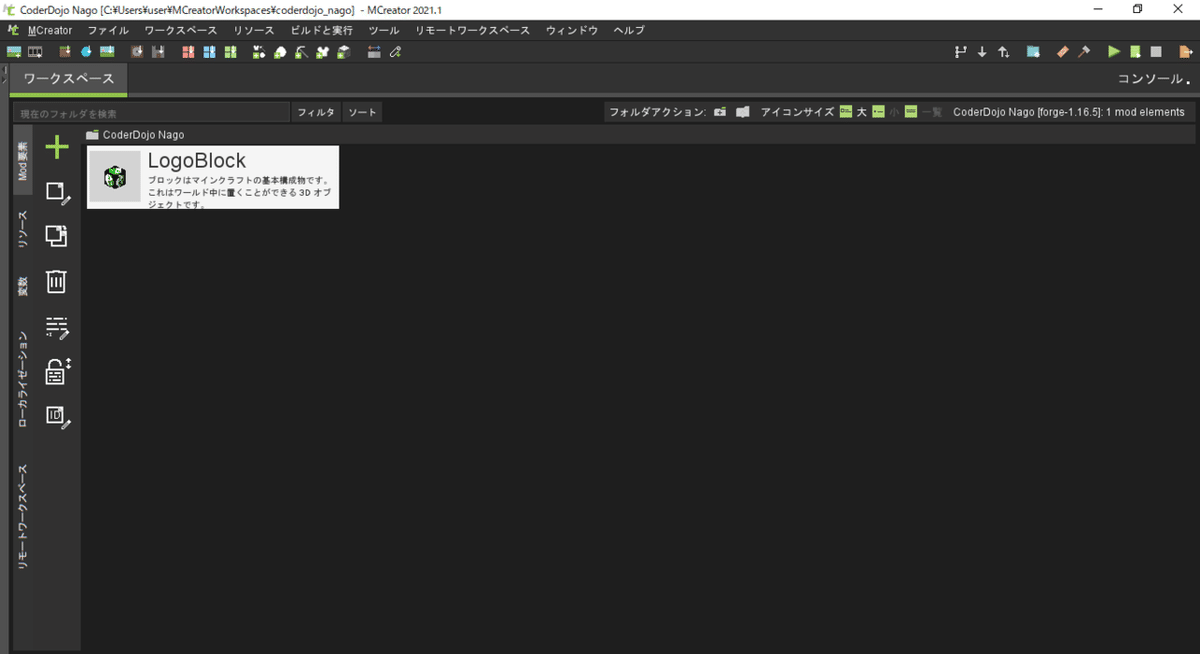The image size is (1200, 654).
Task: Open the duplicate mod element tool
Action: [56, 236]
